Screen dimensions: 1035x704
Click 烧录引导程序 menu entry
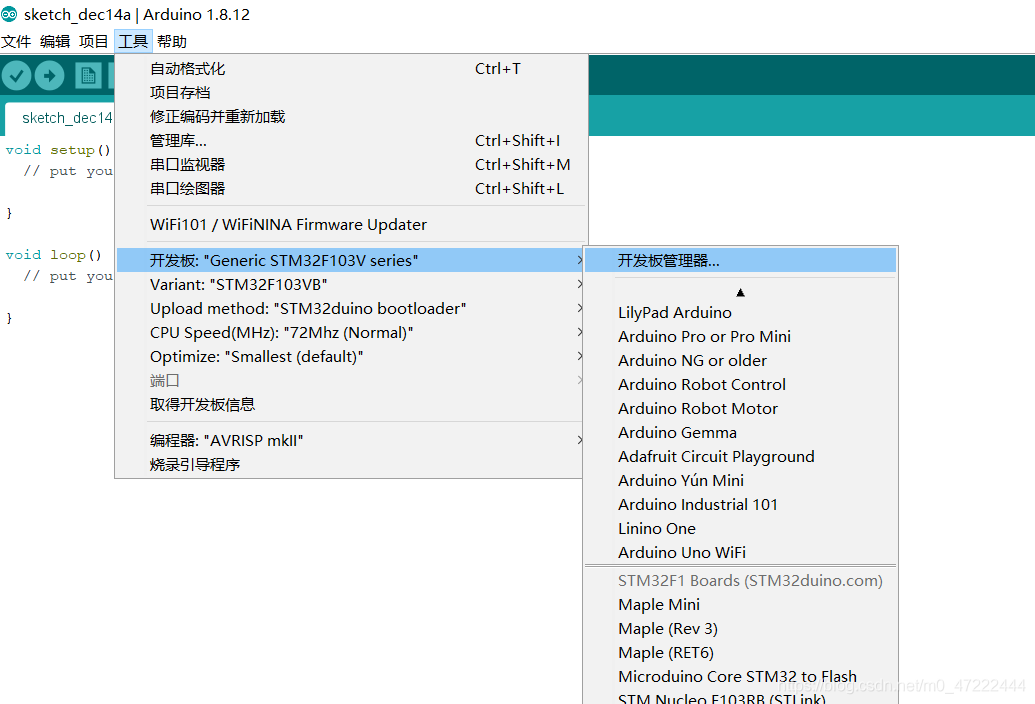tap(195, 464)
